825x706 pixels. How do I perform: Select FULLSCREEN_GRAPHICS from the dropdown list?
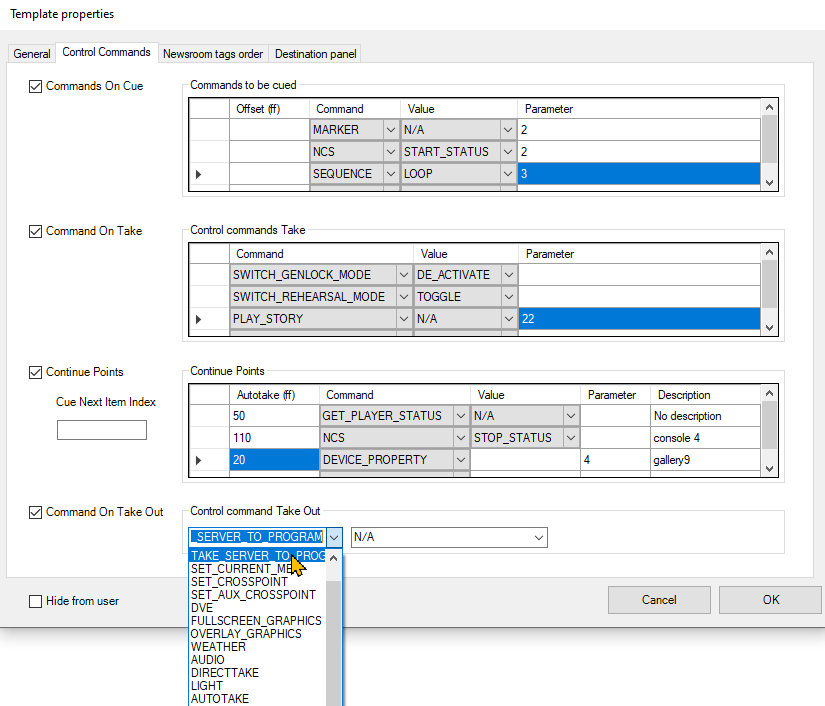256,621
